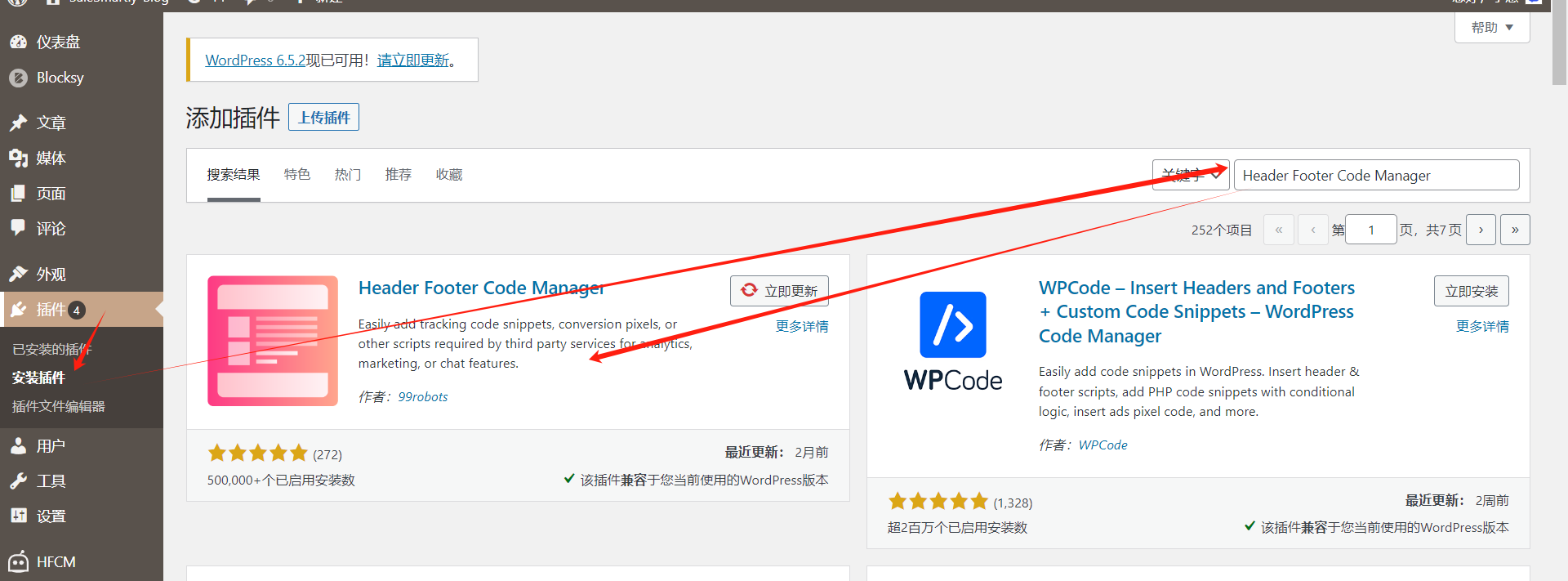Screen dimensions: 1568x581
Task: Open author link 99robots
Action: pyautogui.click(x=423, y=396)
